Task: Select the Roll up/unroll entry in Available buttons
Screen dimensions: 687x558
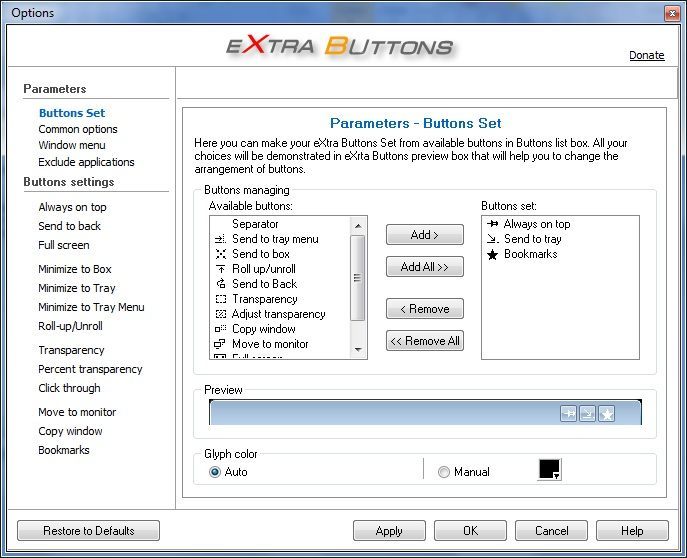Action: [282, 269]
